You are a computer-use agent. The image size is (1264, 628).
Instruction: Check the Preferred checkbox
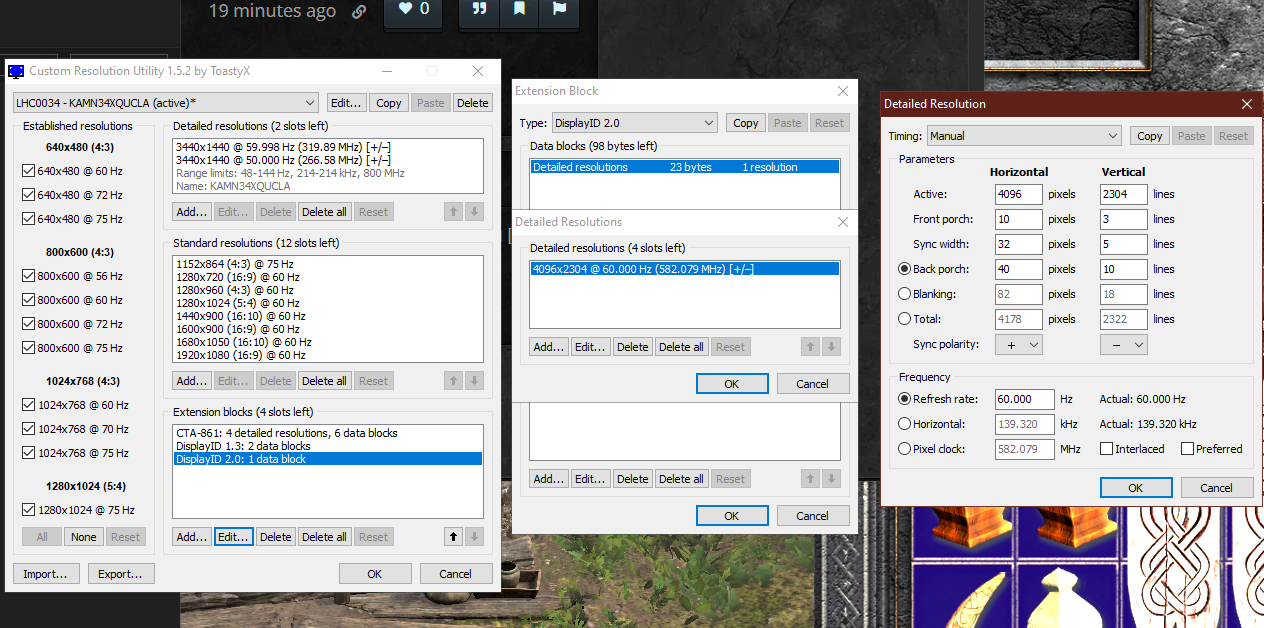coord(1188,448)
